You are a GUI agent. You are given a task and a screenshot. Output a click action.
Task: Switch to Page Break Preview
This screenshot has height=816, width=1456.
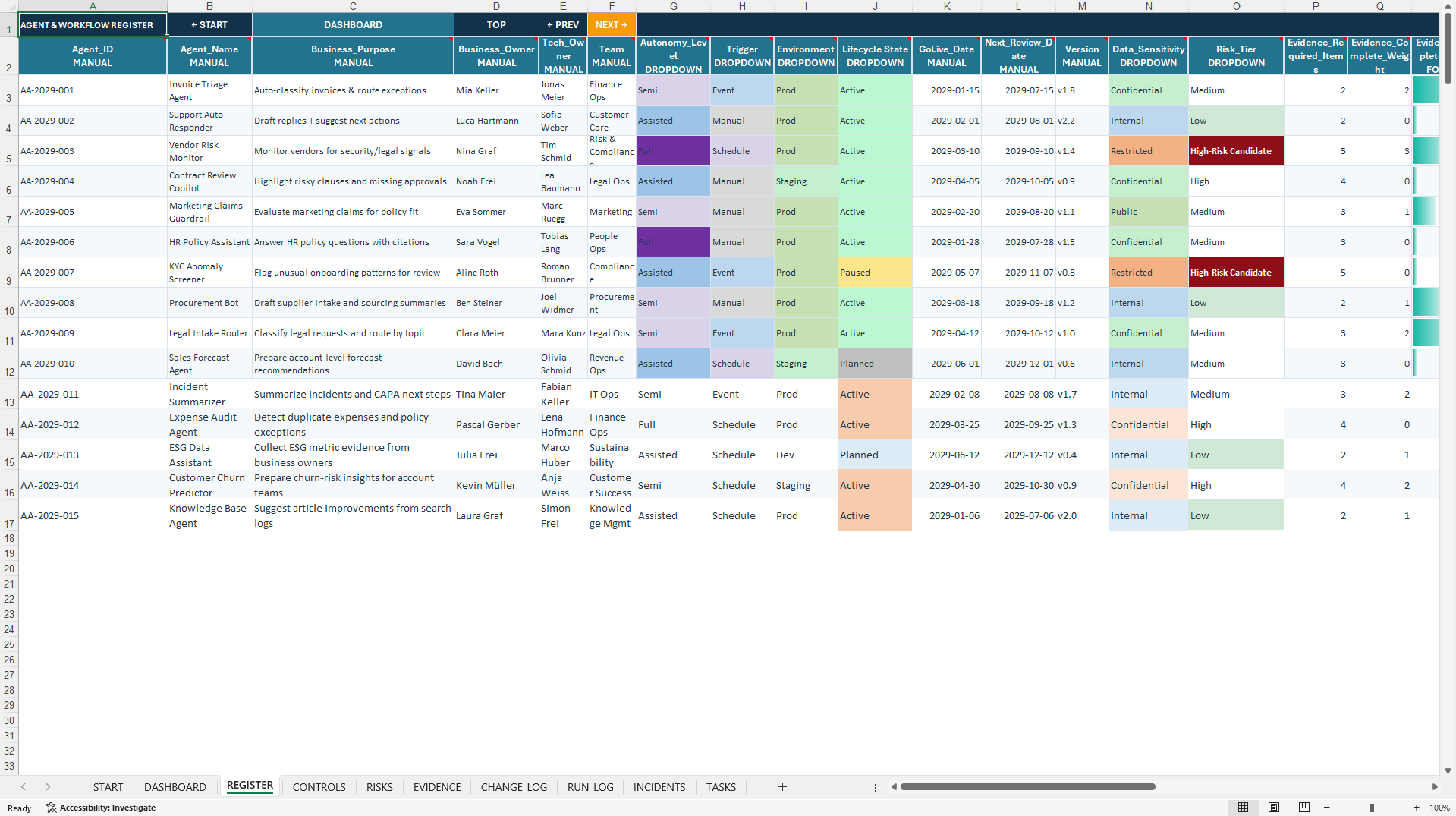pyautogui.click(x=1304, y=808)
